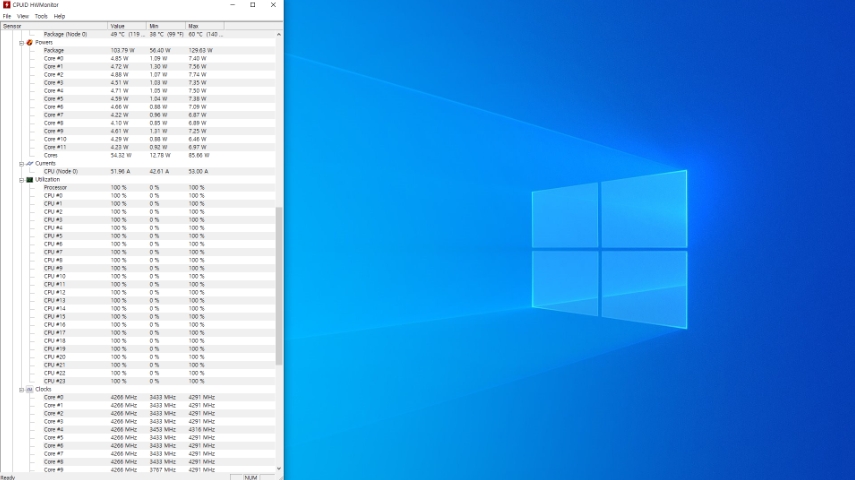This screenshot has width=855, height=480.
Task: Click the Sensor column header
Action: click(54, 26)
